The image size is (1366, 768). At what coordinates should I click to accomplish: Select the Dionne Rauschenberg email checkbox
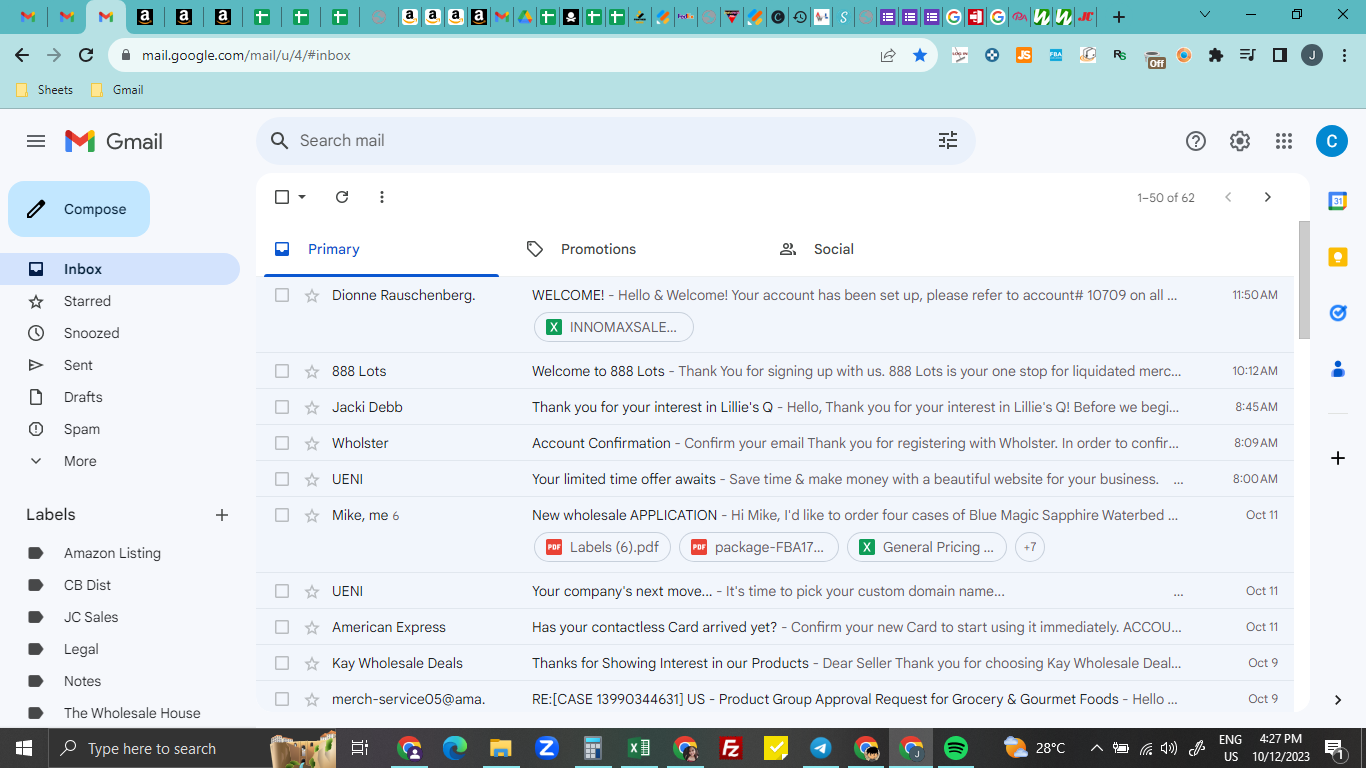point(282,295)
